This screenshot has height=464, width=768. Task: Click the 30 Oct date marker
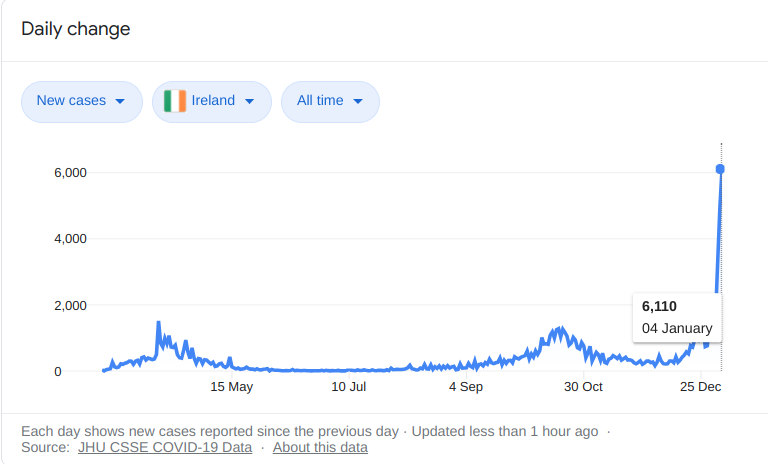tap(583, 386)
